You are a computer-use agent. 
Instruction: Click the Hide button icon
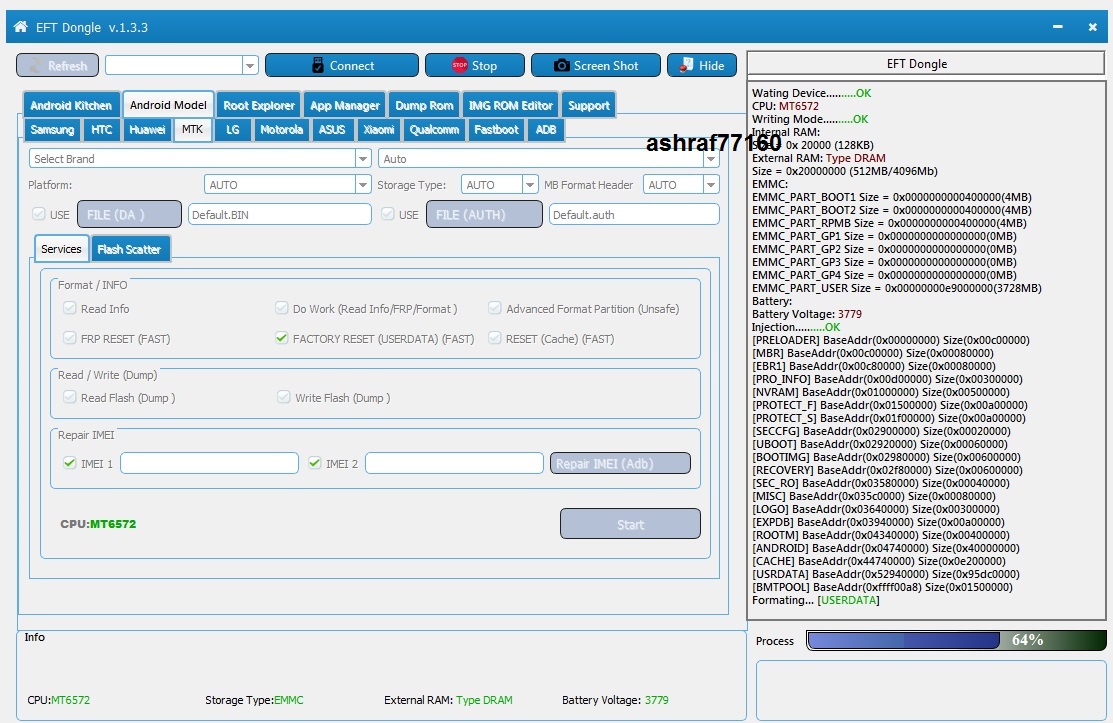(686, 65)
